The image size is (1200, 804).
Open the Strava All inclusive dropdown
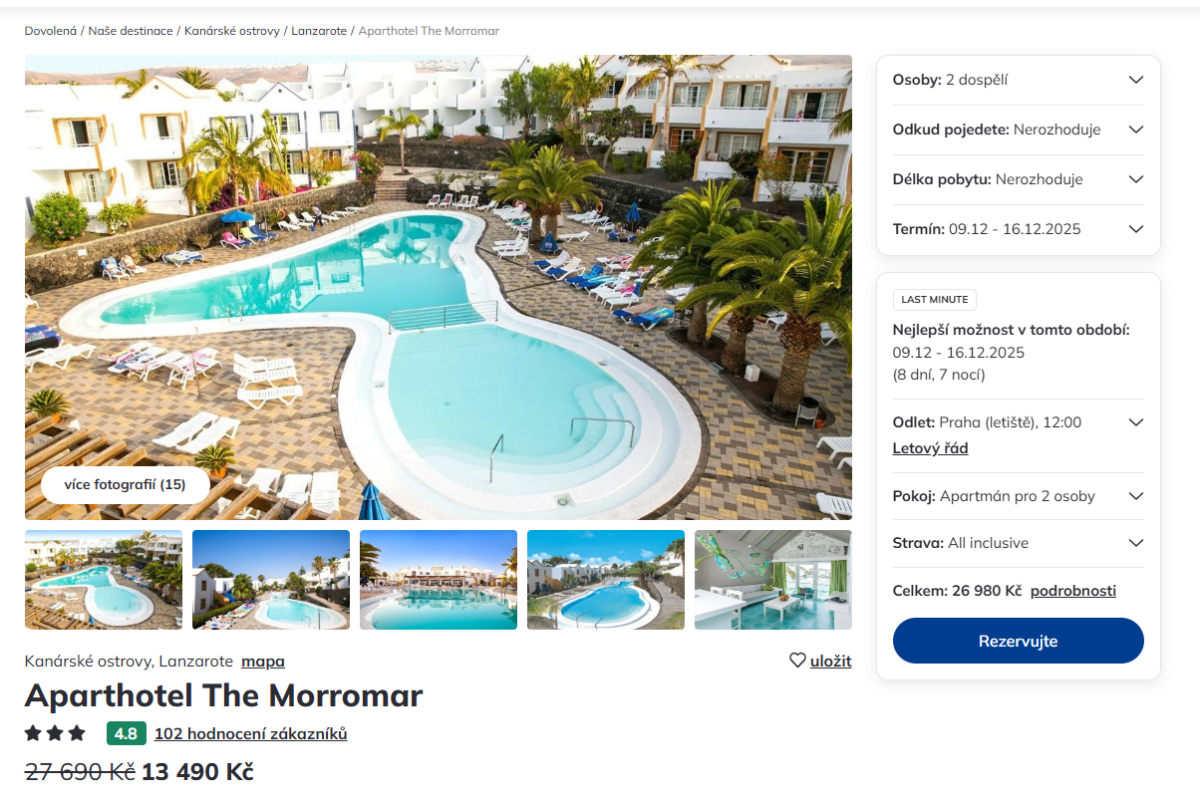[1018, 543]
